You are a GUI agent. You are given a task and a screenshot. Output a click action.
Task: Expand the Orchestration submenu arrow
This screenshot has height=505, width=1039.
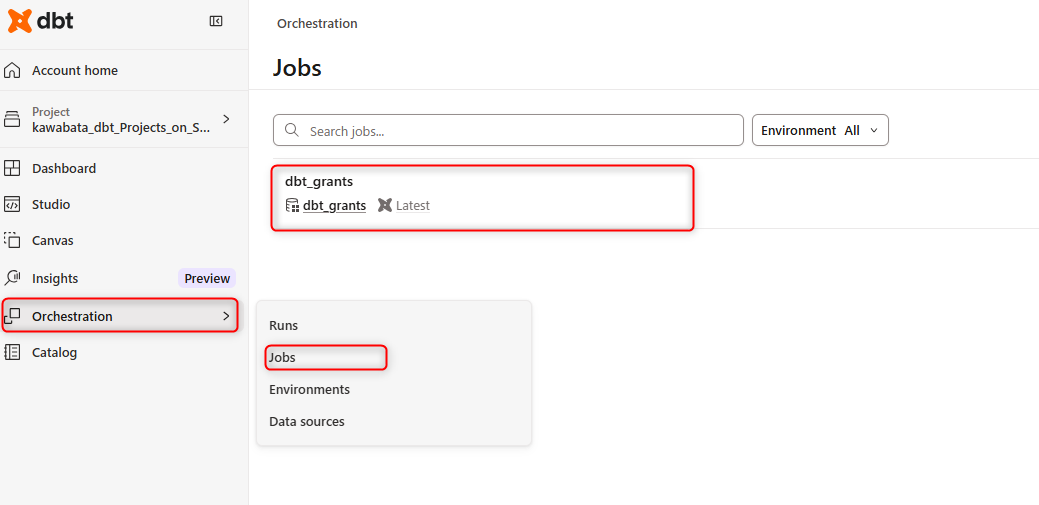(x=225, y=316)
